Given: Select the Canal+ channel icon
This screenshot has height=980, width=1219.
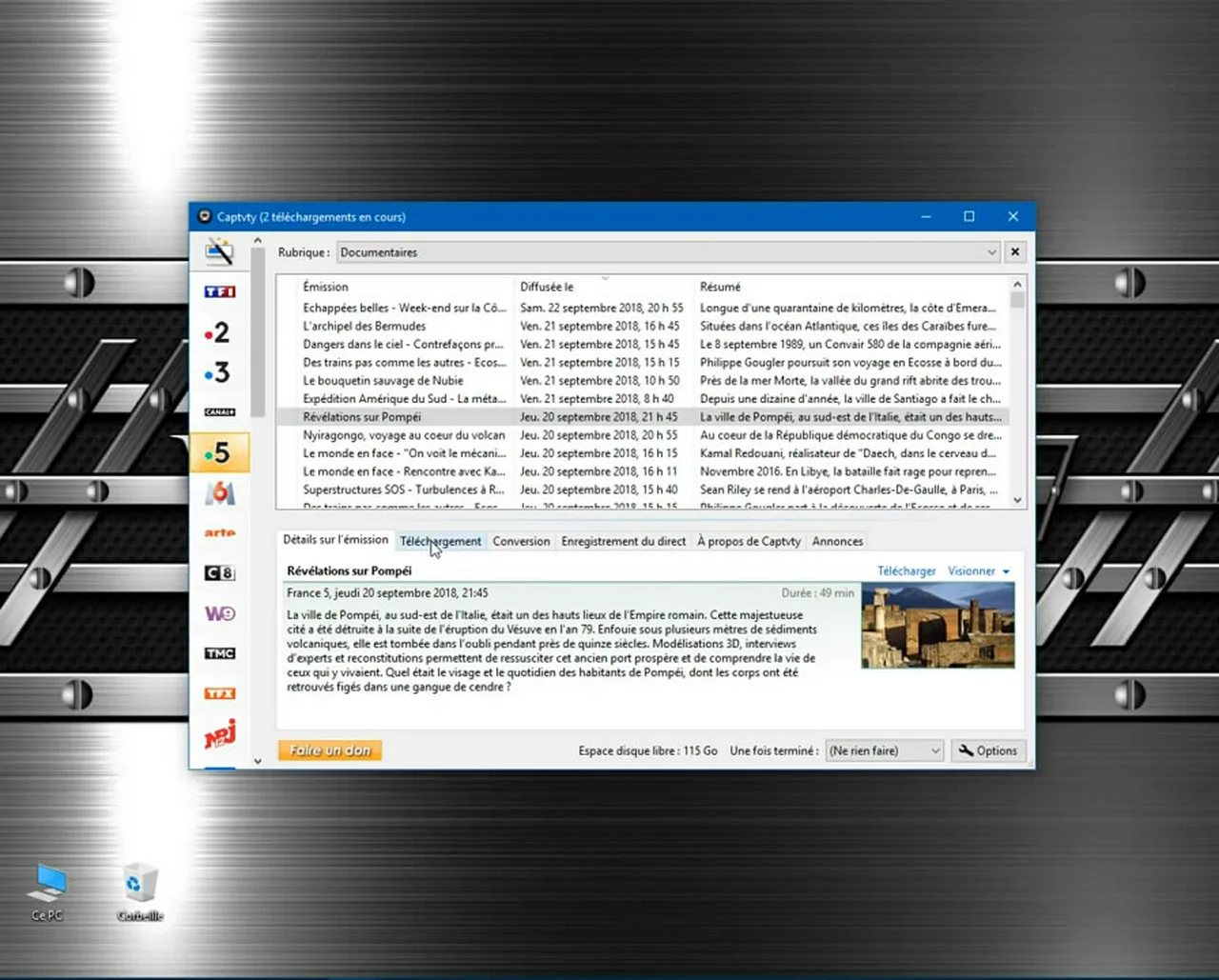Looking at the screenshot, I should pyautogui.click(x=219, y=411).
